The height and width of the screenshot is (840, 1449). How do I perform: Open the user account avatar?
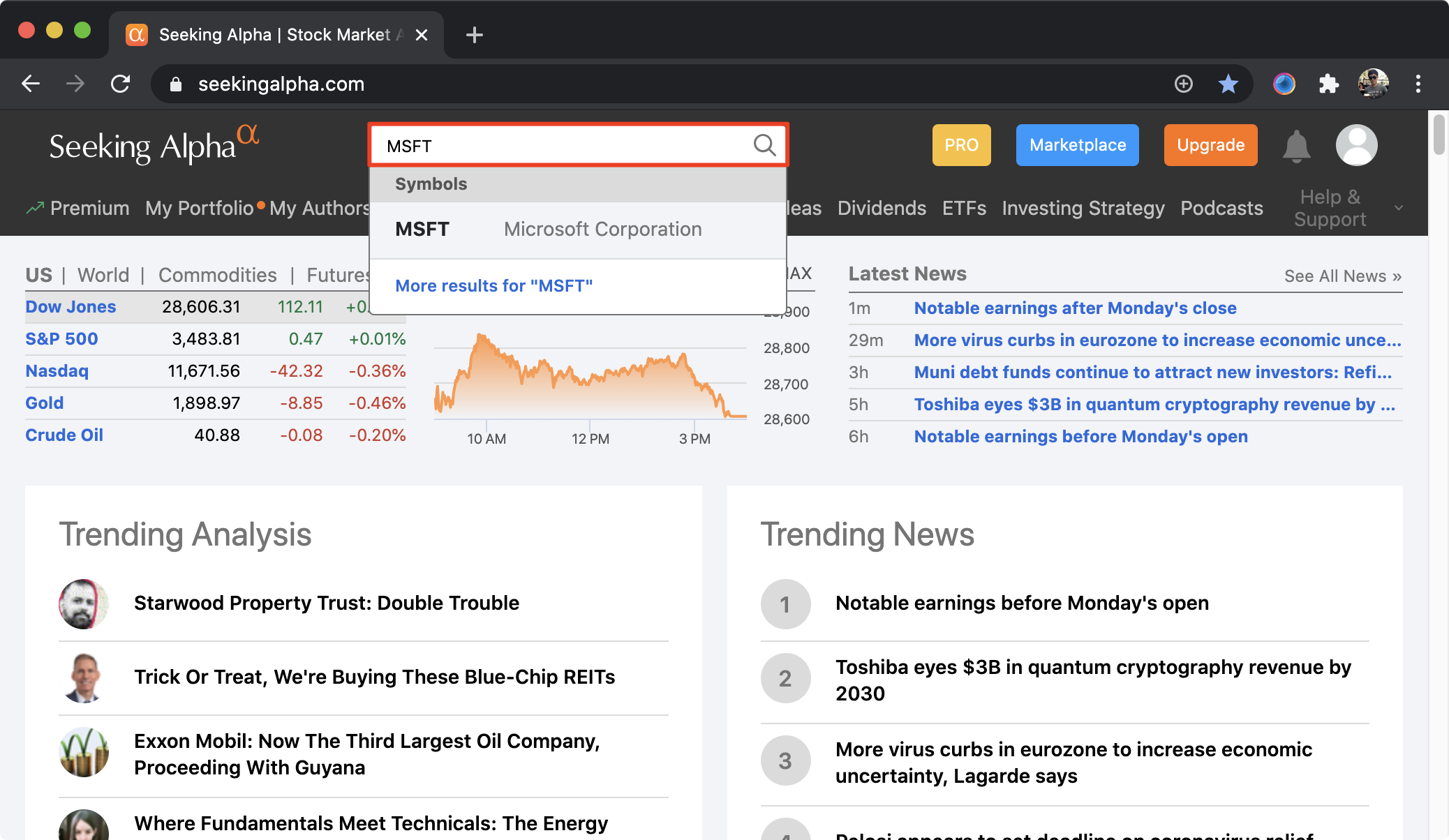point(1356,145)
